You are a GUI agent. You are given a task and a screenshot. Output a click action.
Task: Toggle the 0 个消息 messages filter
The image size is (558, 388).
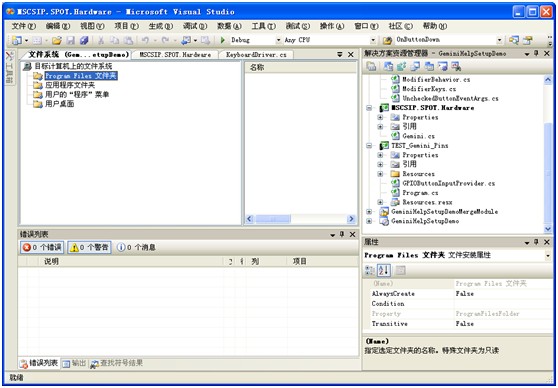[x=136, y=247]
